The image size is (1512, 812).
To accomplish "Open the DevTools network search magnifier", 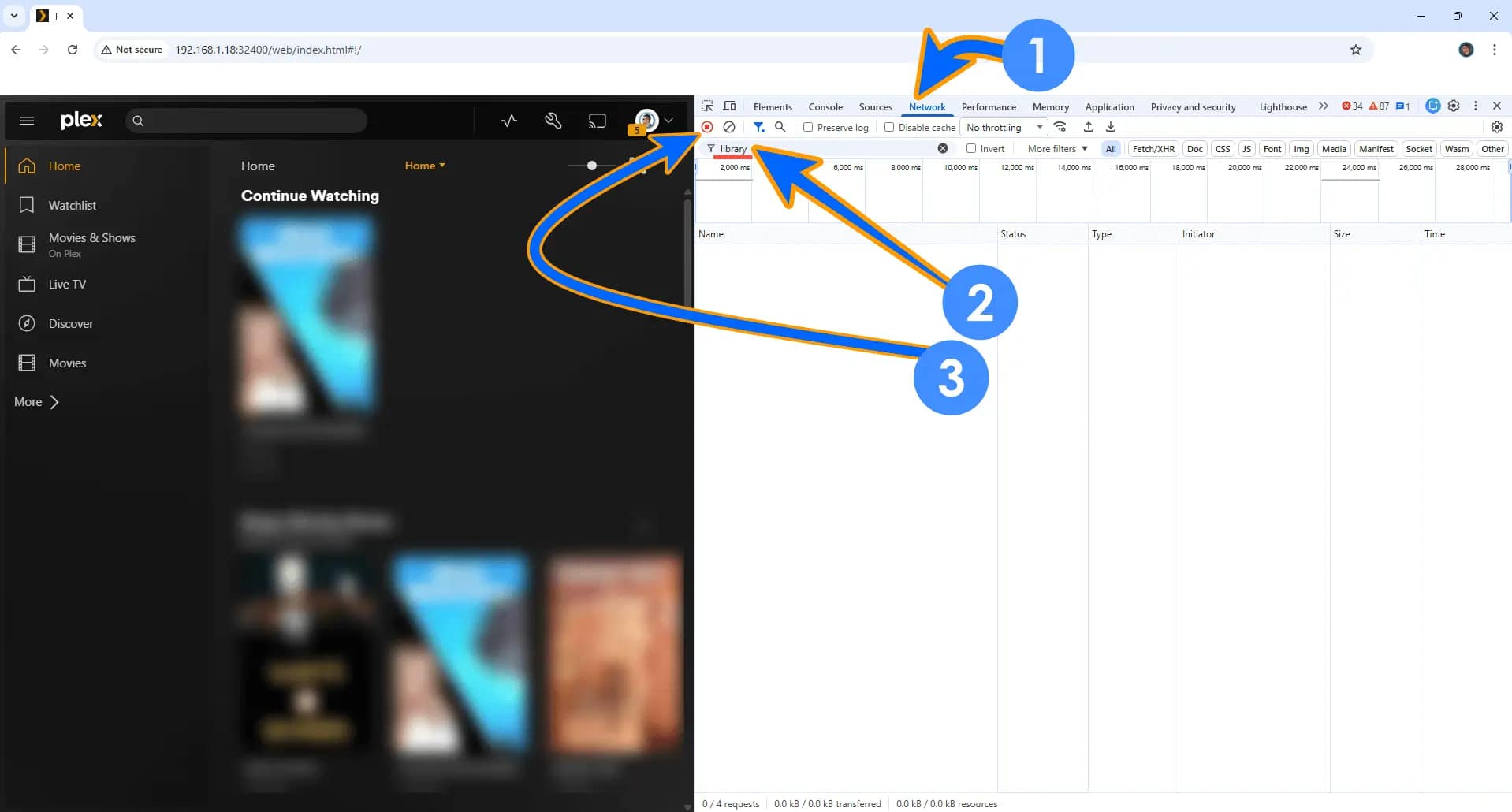I will (x=780, y=127).
